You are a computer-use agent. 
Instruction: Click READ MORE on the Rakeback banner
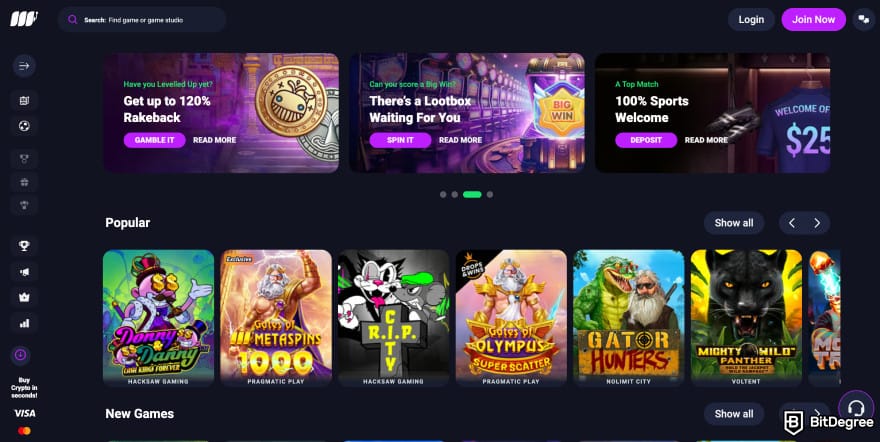tap(214, 140)
